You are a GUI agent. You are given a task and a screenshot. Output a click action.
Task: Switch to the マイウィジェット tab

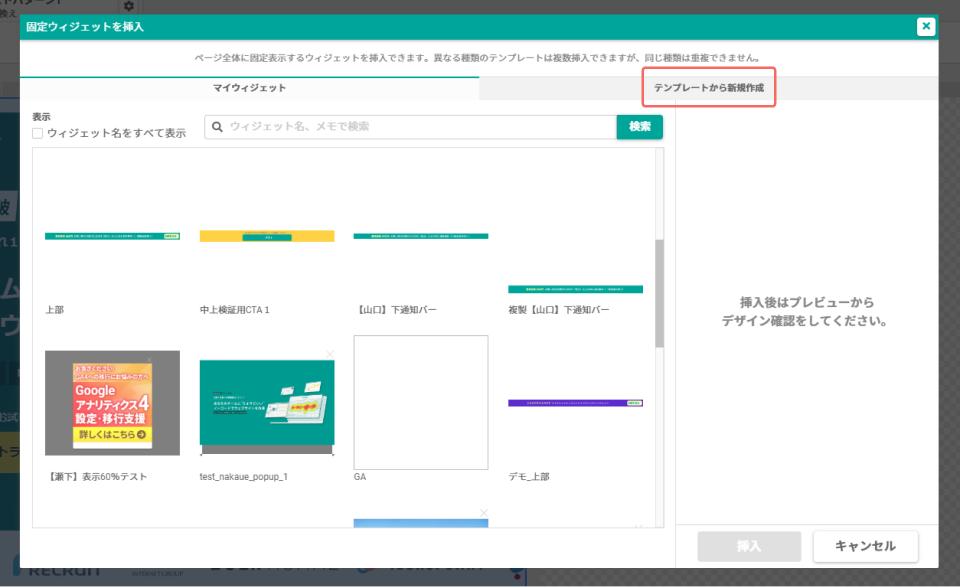(x=249, y=88)
